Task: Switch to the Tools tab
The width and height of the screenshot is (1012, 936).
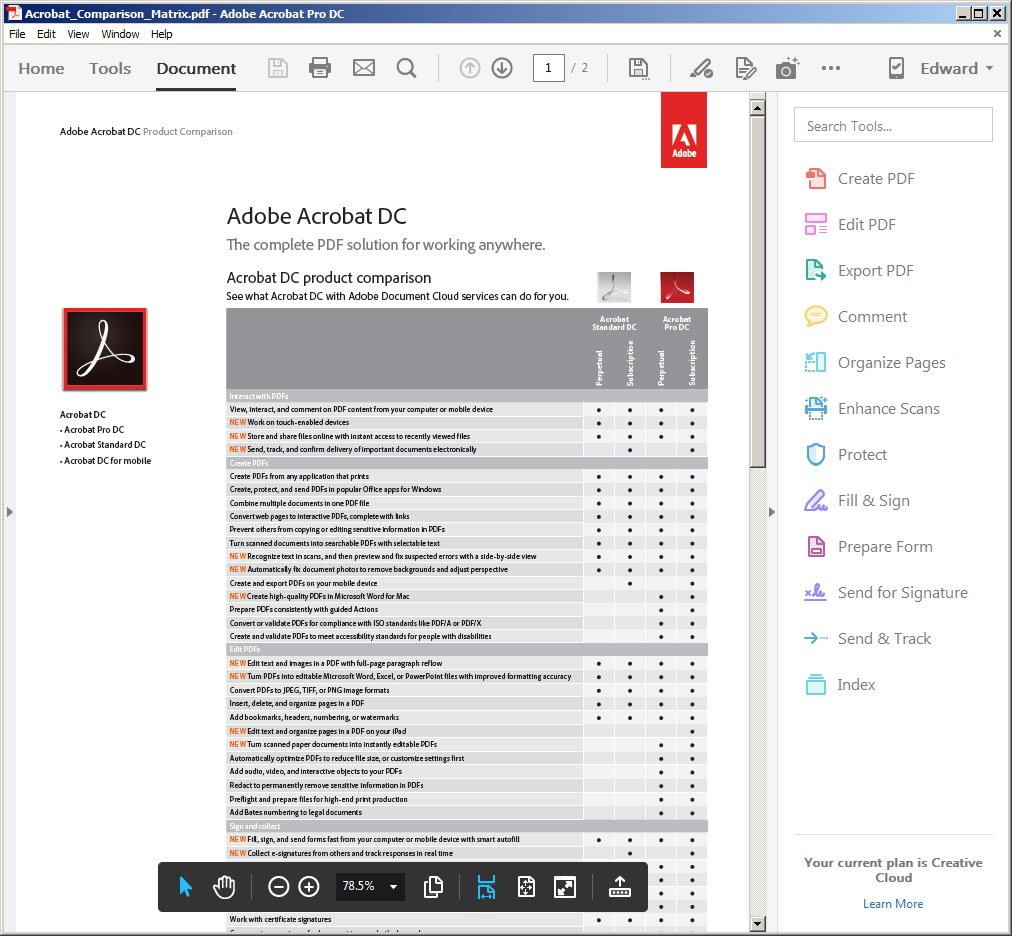Action: [110, 68]
